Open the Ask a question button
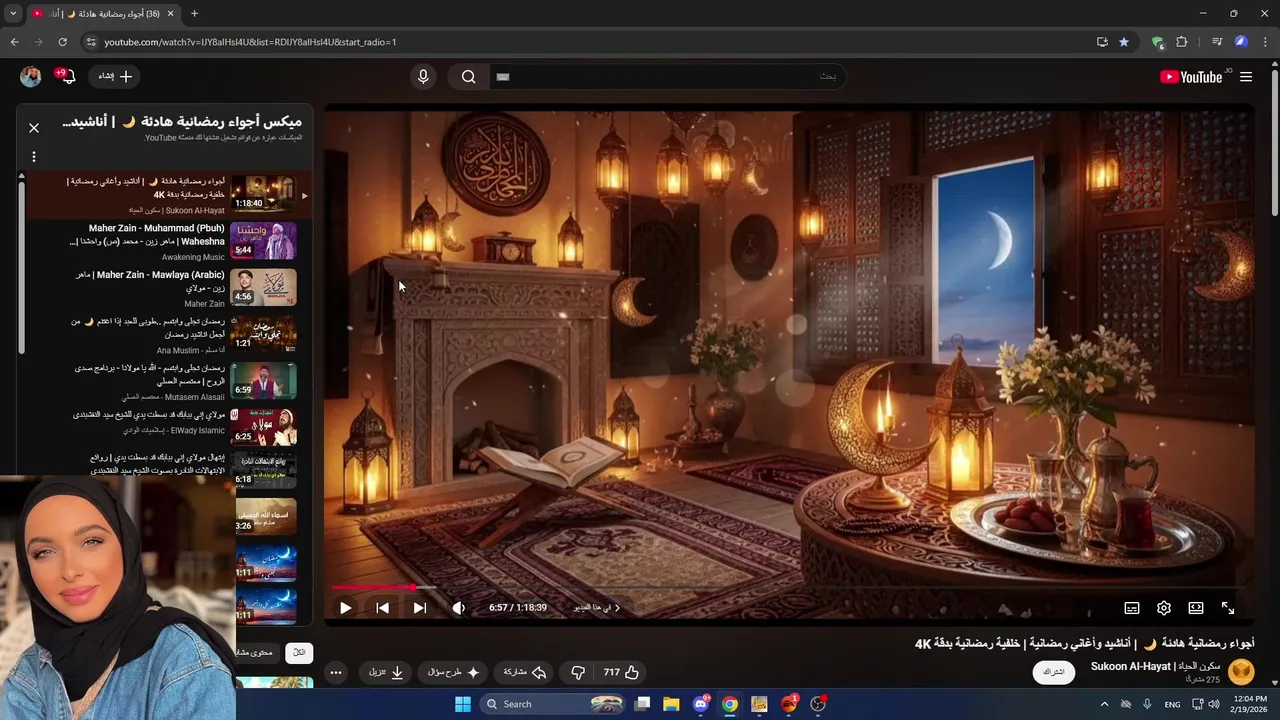The image size is (1280, 720). point(455,672)
